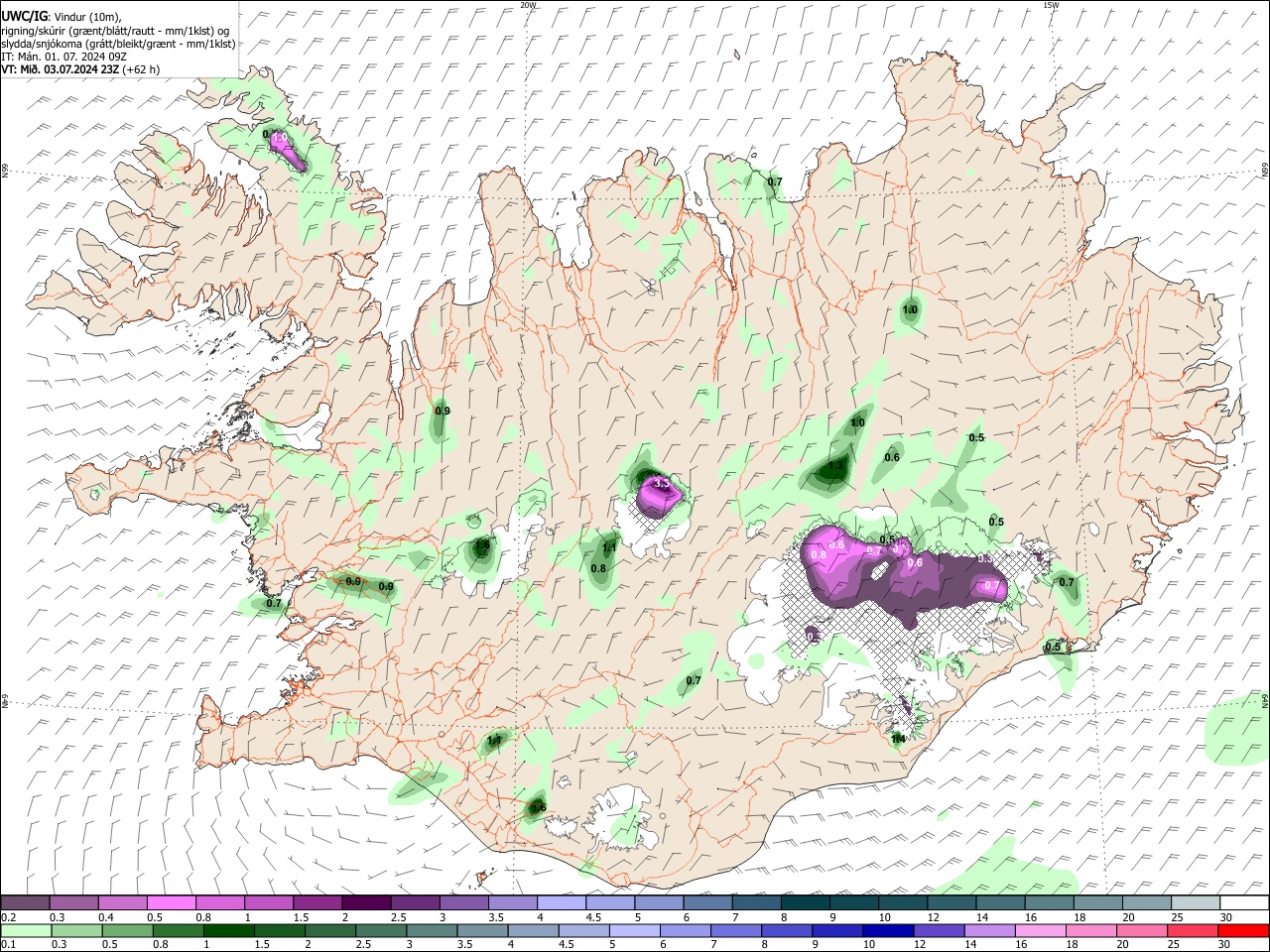Select the upper legend swatch labeled 8
The image size is (1270, 952).
point(805,903)
